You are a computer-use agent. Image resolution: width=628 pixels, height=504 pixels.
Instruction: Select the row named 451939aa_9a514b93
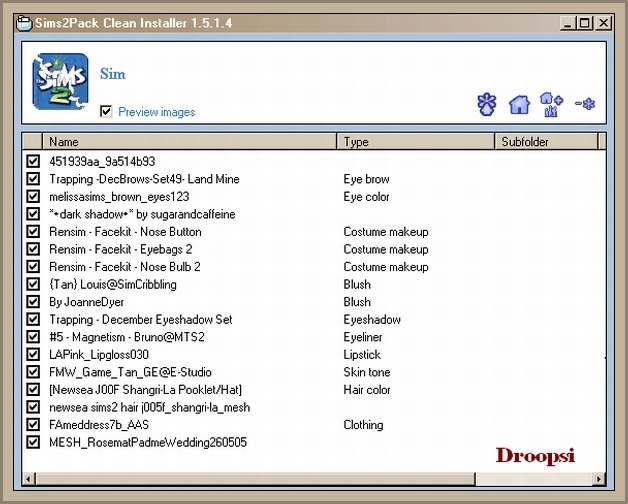pyautogui.click(x=102, y=161)
